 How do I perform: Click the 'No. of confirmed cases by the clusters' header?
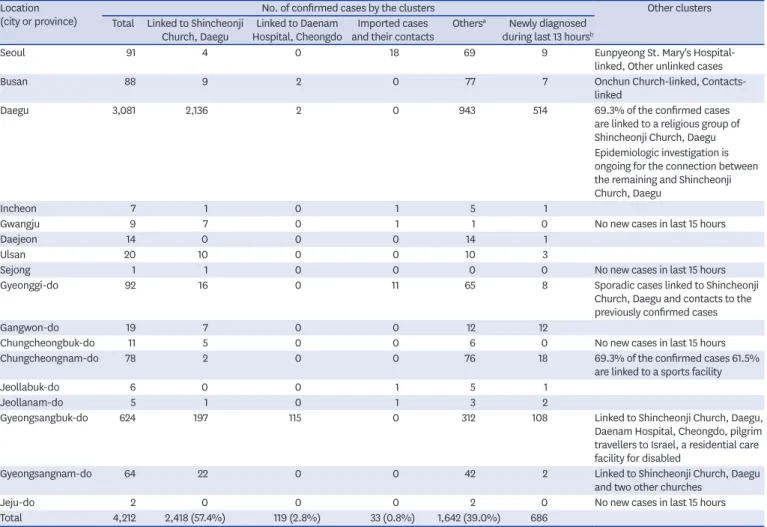[x=348, y=8]
